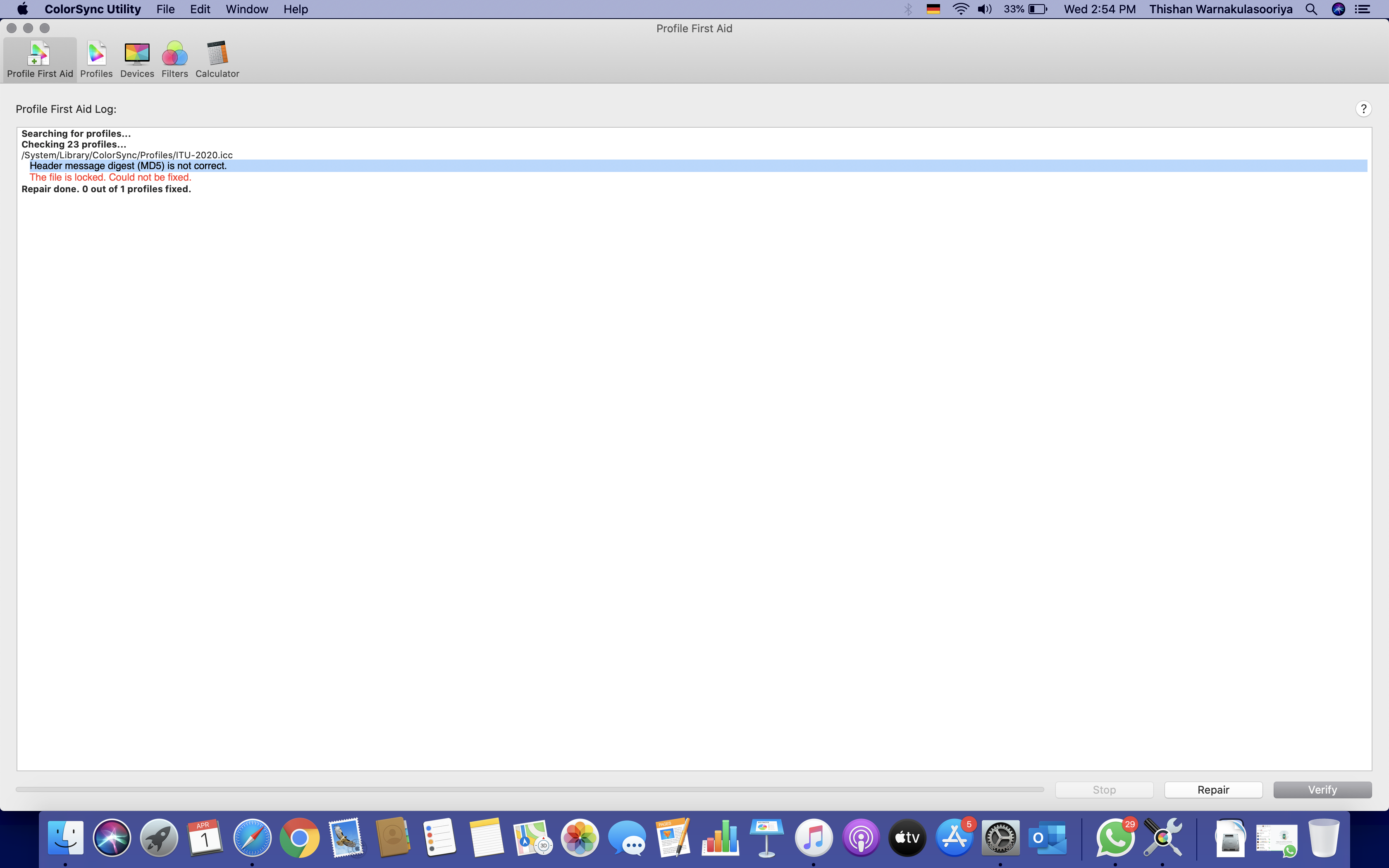Click the help question mark button

[x=1363, y=109]
